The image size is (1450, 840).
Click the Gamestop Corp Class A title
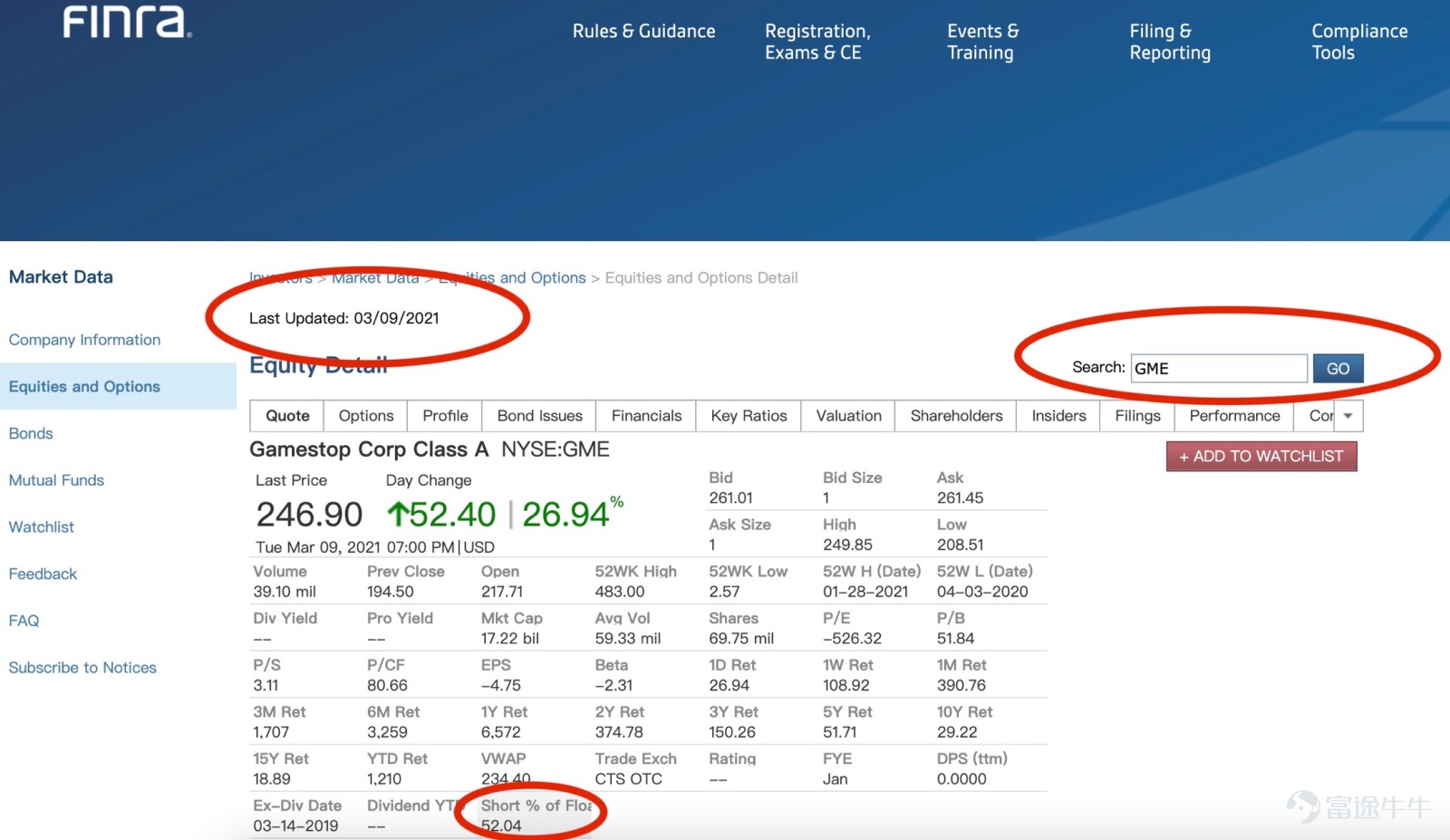click(x=369, y=449)
